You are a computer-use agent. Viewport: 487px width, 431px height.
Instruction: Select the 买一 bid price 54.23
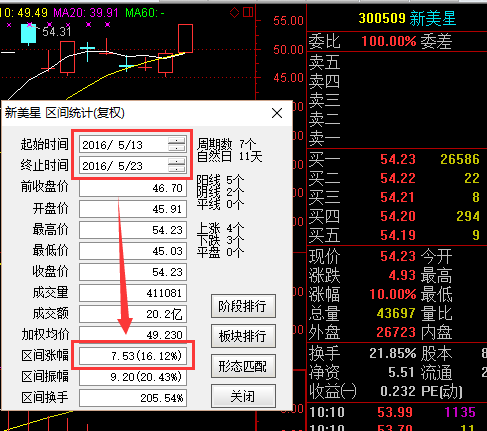pyautogui.click(x=398, y=159)
